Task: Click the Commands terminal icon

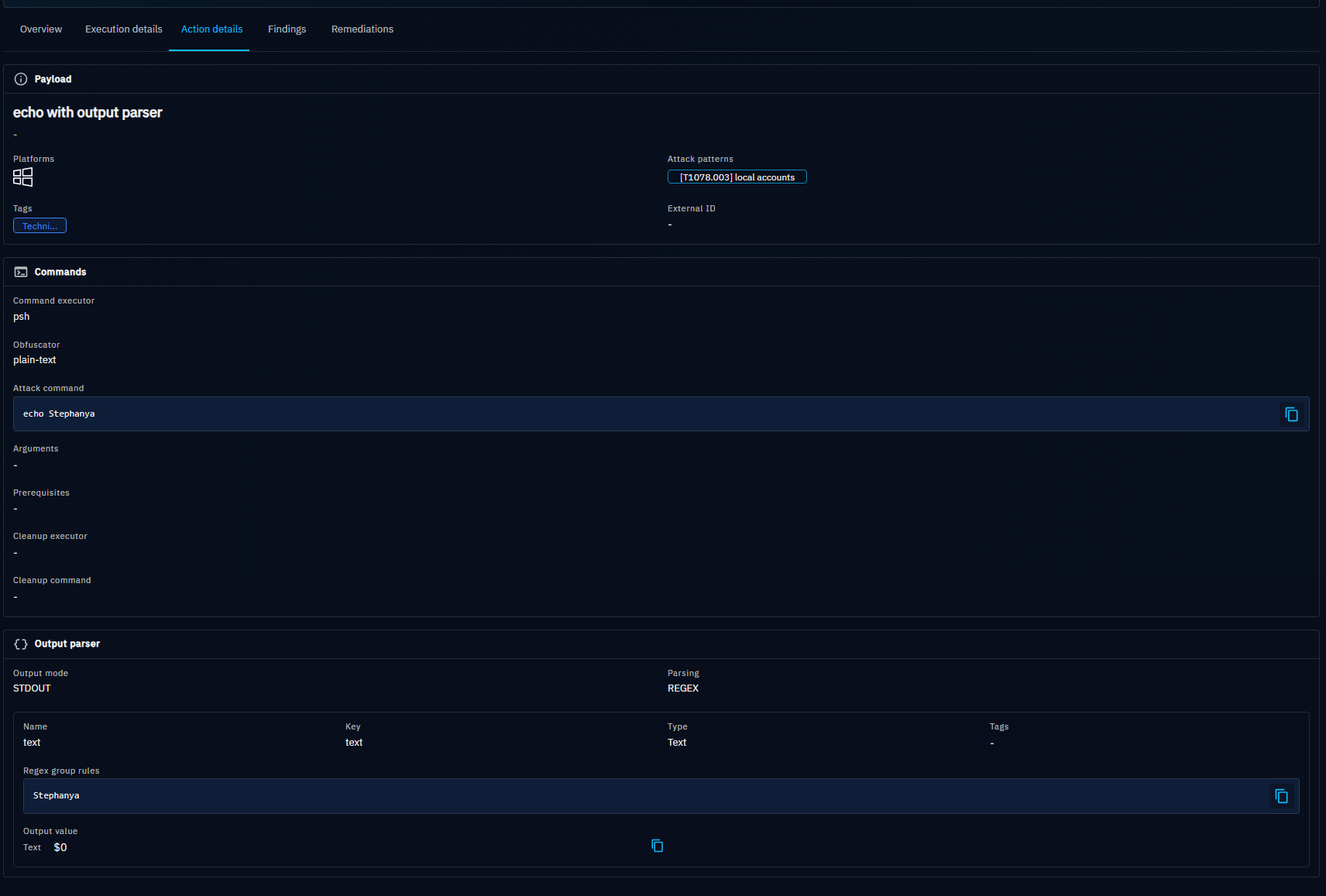Action: click(x=21, y=272)
